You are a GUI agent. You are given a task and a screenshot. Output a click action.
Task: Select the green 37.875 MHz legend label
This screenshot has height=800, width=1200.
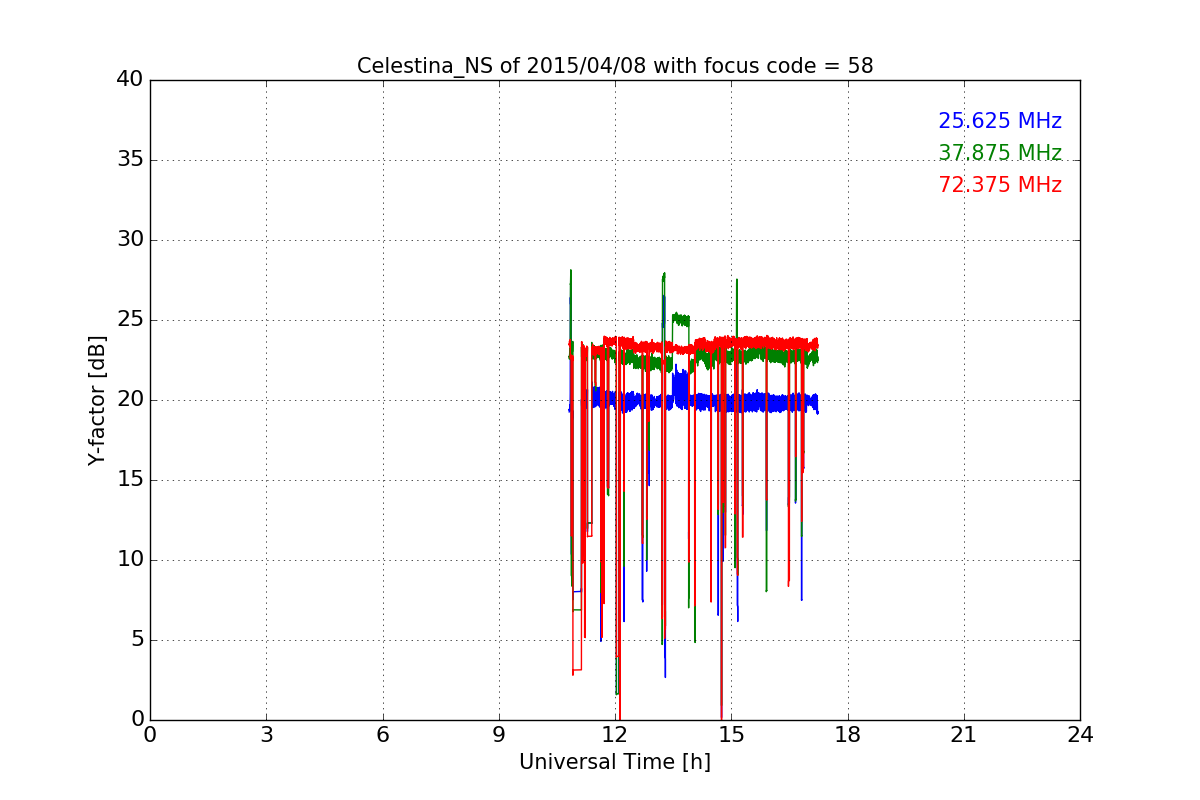1000,153
